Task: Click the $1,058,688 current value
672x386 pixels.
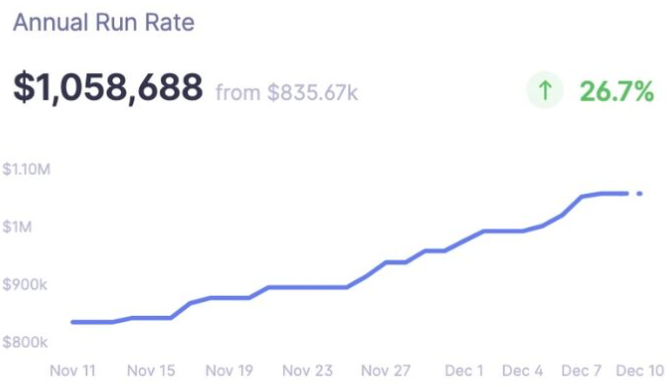Action: coord(108,88)
